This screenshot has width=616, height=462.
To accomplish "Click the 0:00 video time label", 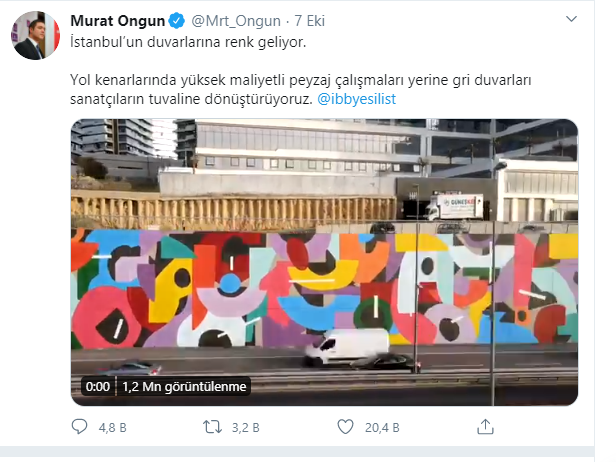I will pos(97,387).
